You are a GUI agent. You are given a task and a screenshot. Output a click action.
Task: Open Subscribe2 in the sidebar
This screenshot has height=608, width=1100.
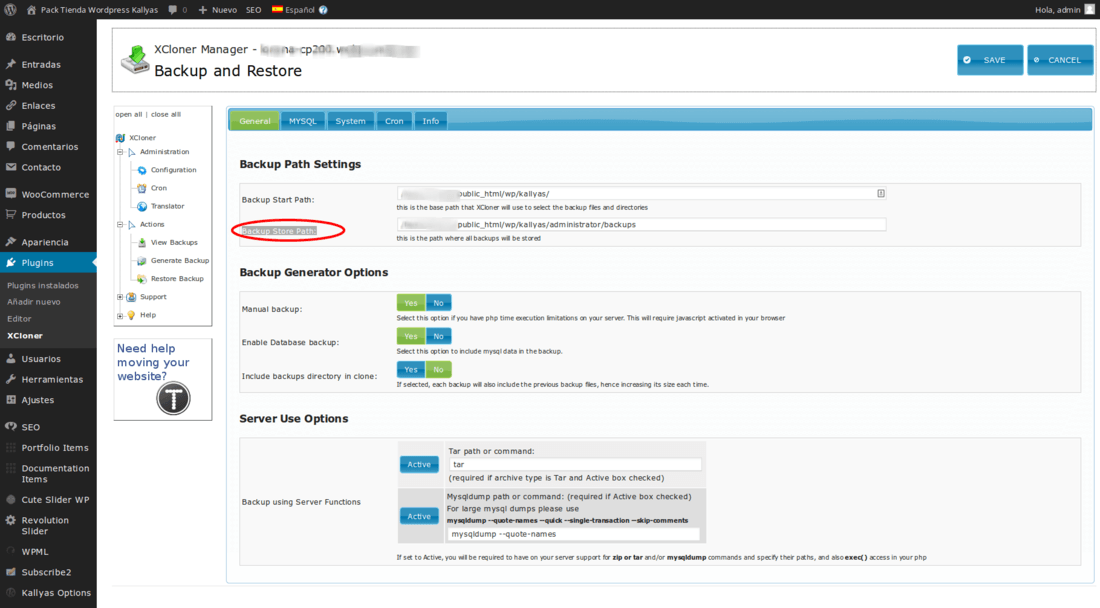(48, 572)
